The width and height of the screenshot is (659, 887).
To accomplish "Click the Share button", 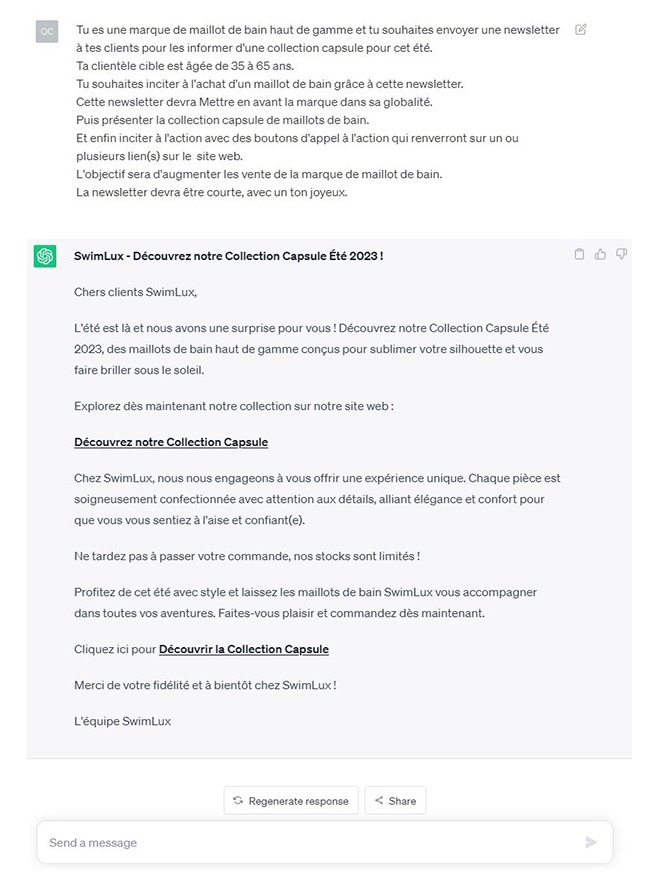I will [x=395, y=800].
